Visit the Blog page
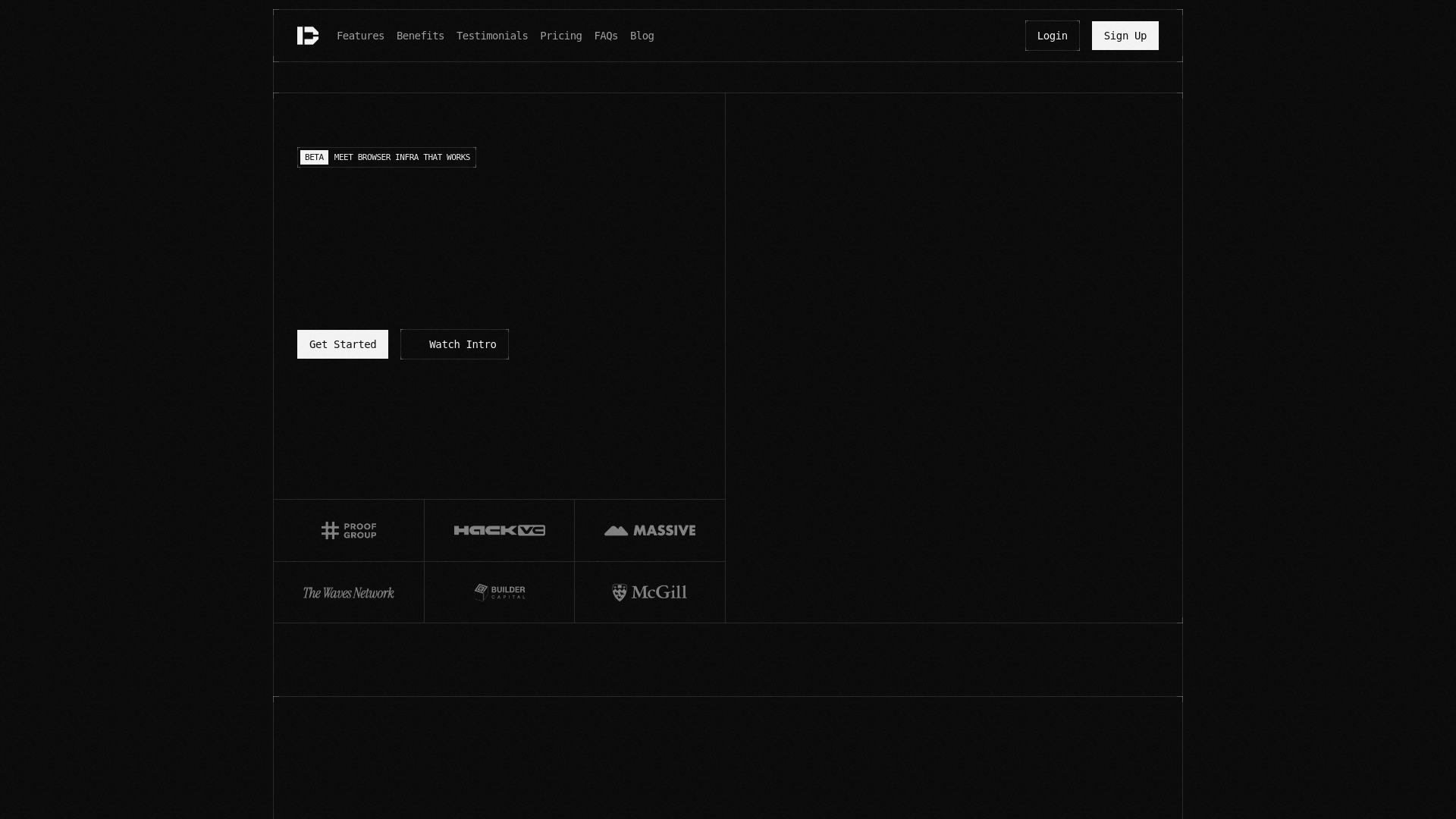This screenshot has height=819, width=1456. point(642,36)
